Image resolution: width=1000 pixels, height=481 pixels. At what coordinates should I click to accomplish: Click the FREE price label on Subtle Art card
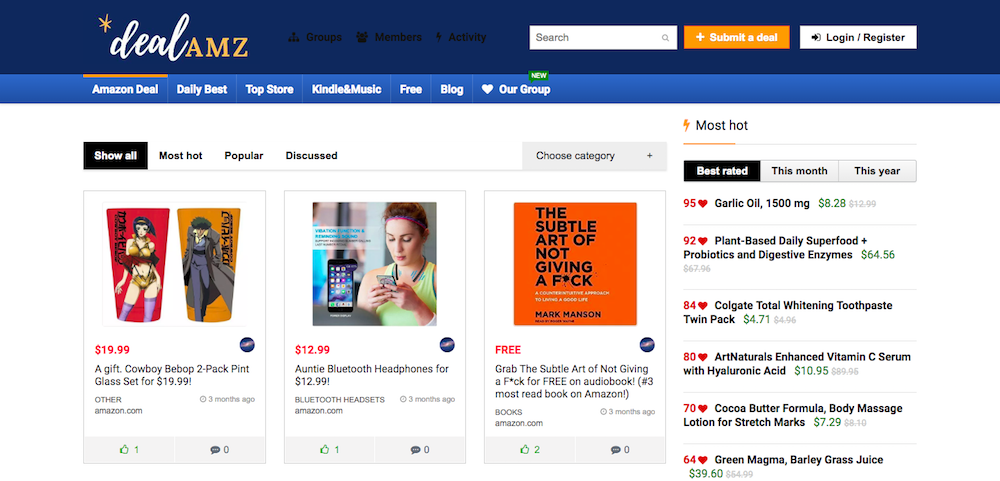click(508, 350)
